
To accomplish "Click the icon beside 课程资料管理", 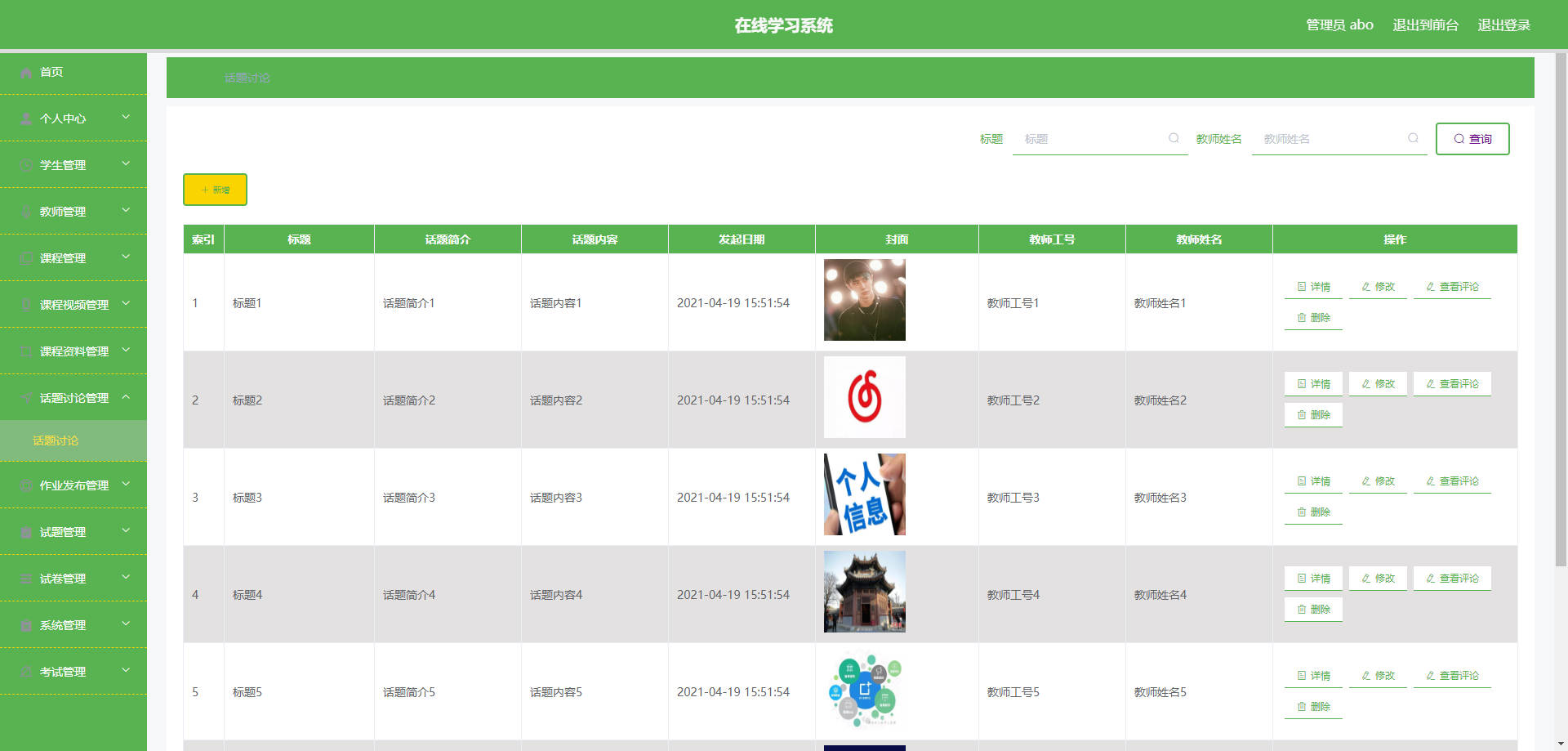I will (26, 351).
